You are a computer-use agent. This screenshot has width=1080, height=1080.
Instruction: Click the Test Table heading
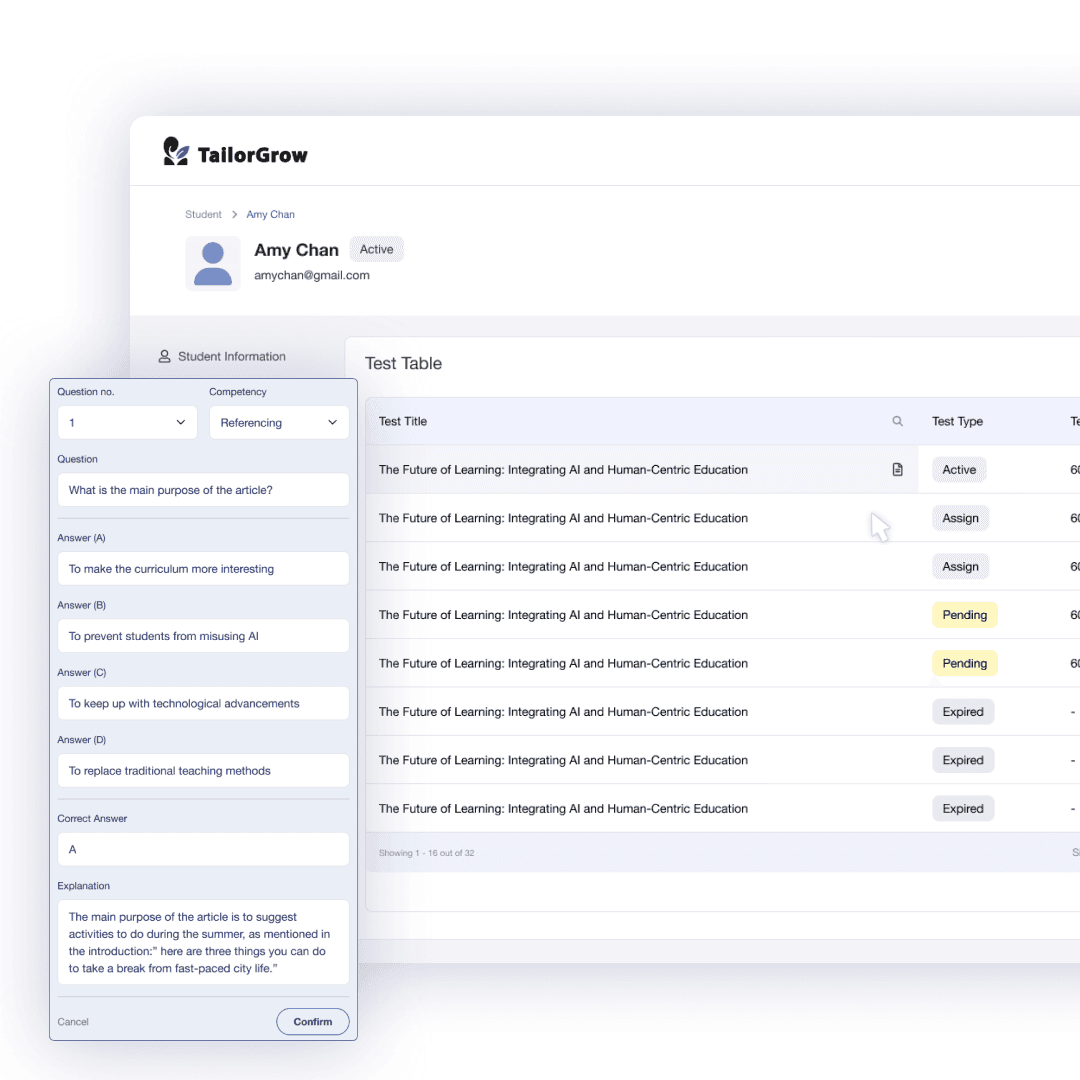point(403,363)
